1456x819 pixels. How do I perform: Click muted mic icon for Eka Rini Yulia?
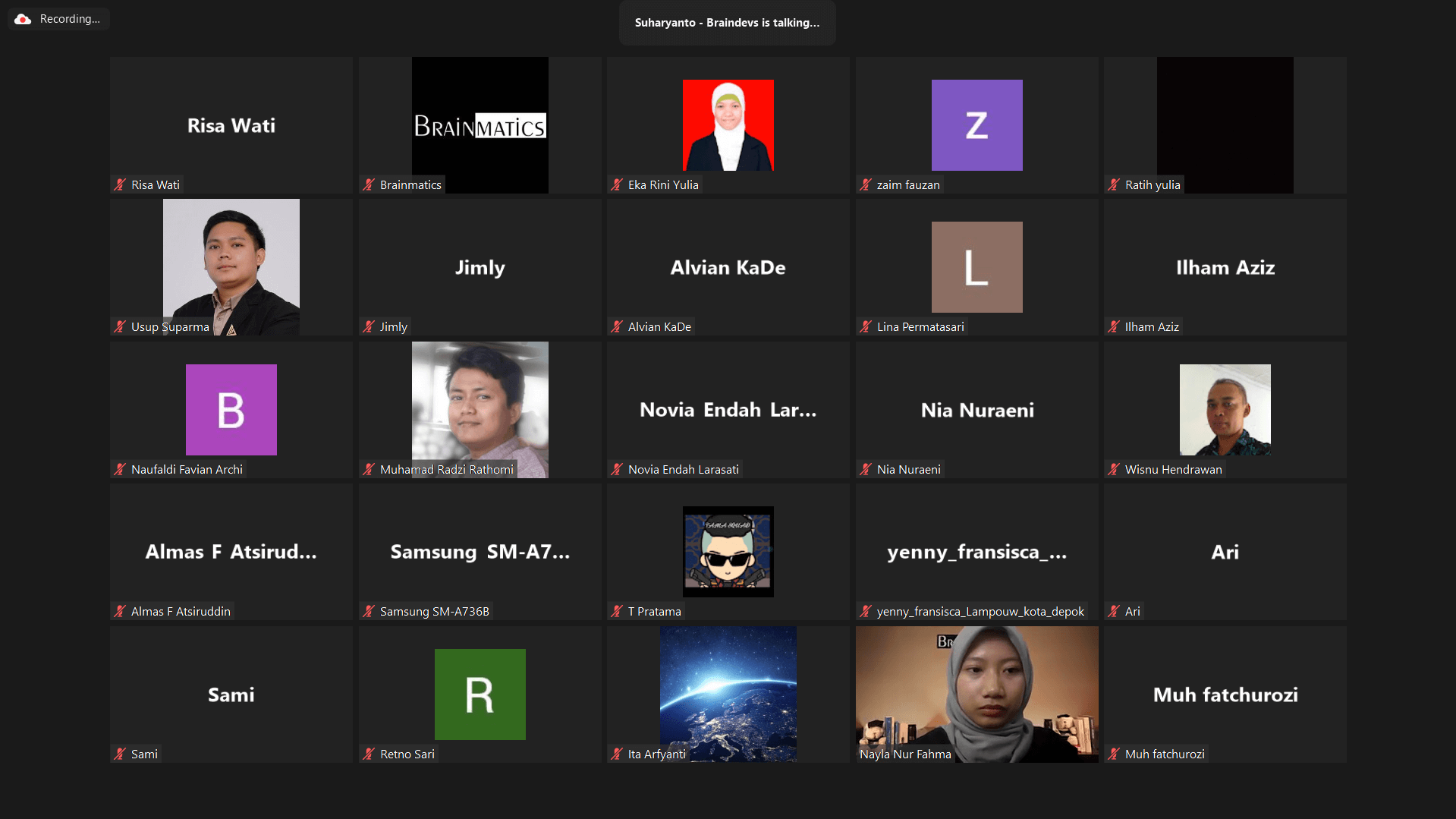[x=617, y=184]
